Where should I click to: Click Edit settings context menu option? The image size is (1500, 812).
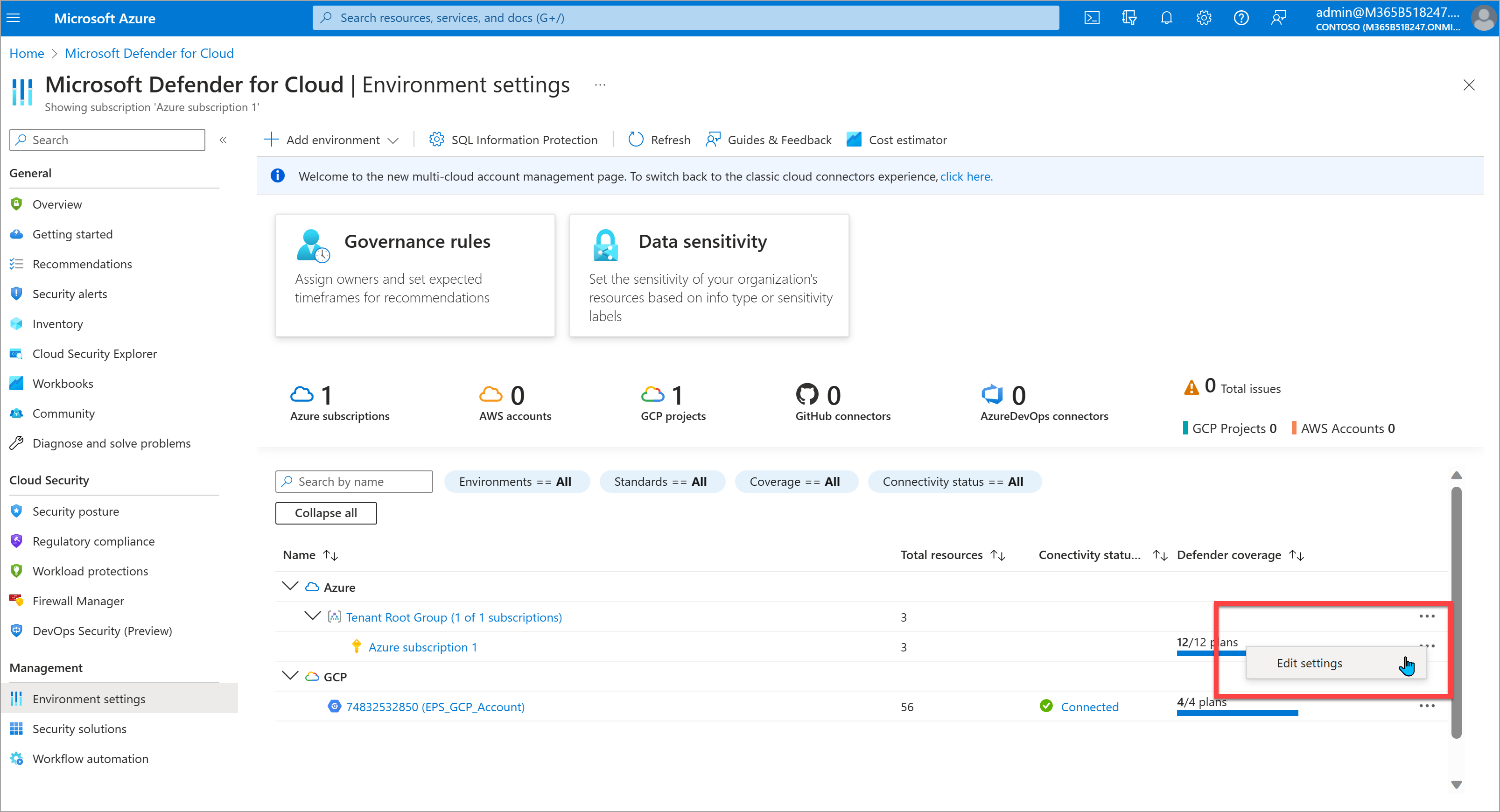tap(1310, 662)
